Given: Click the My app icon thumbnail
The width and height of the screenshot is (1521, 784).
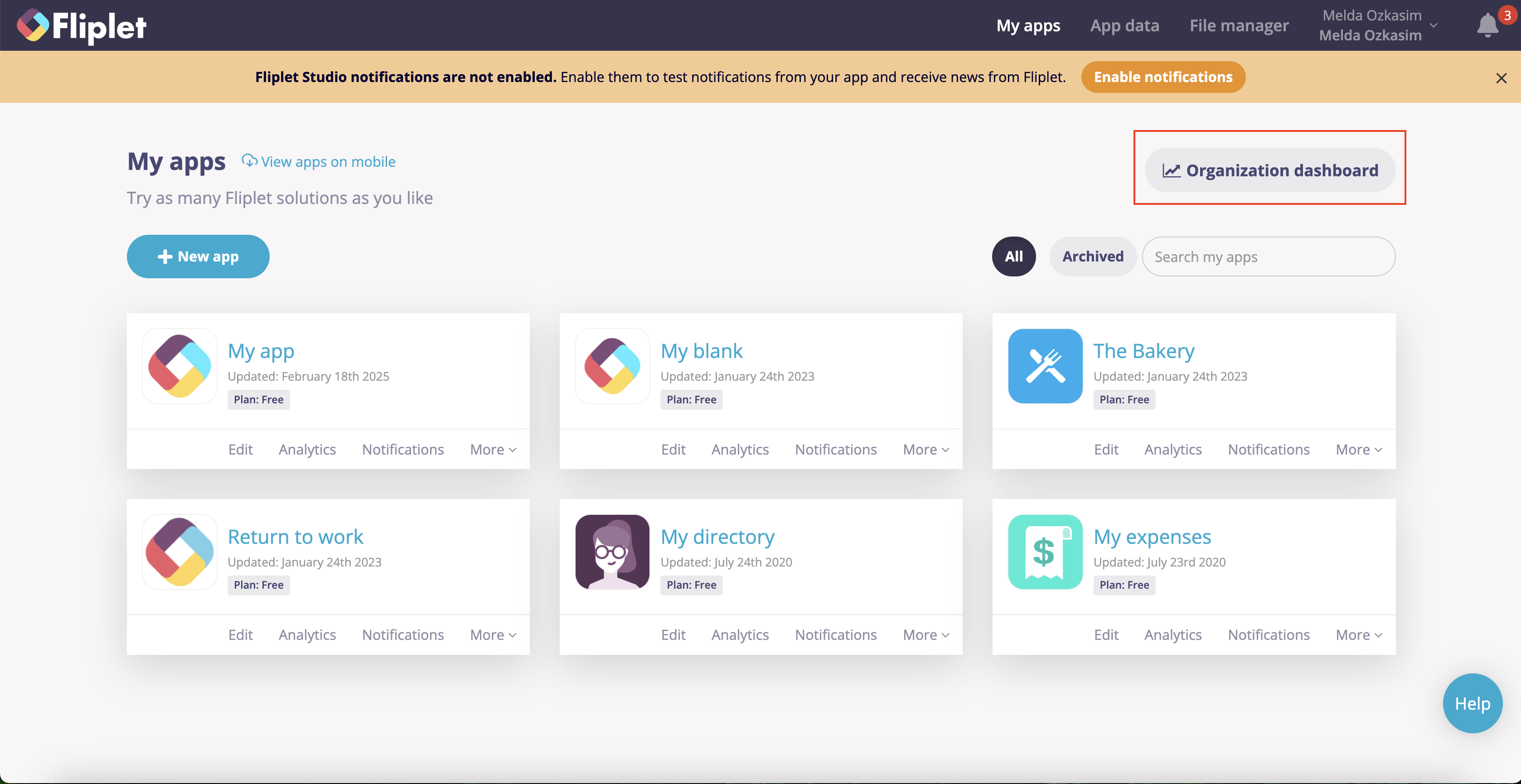Looking at the screenshot, I should 180,366.
